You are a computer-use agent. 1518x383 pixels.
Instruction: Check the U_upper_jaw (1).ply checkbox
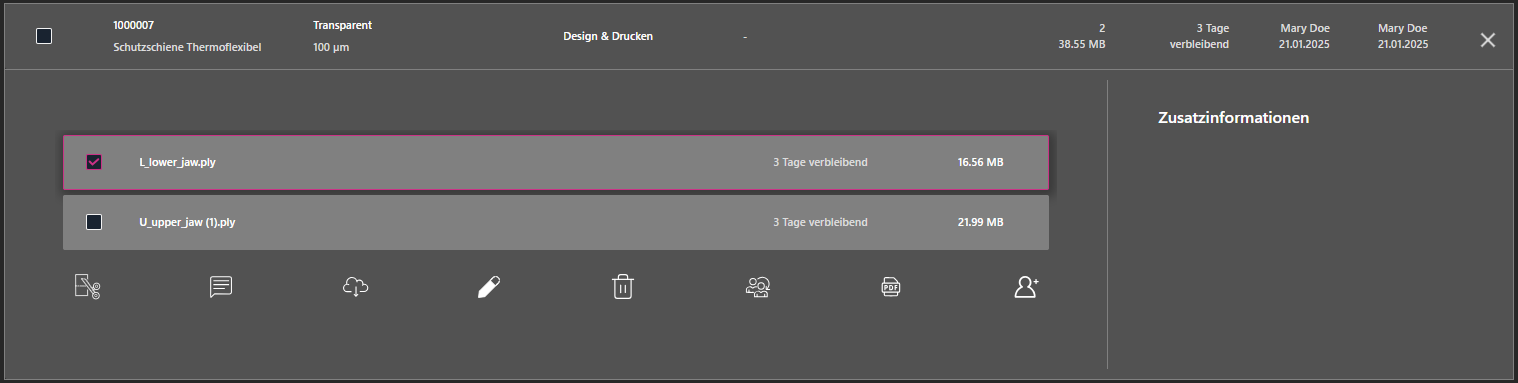pyautogui.click(x=94, y=222)
